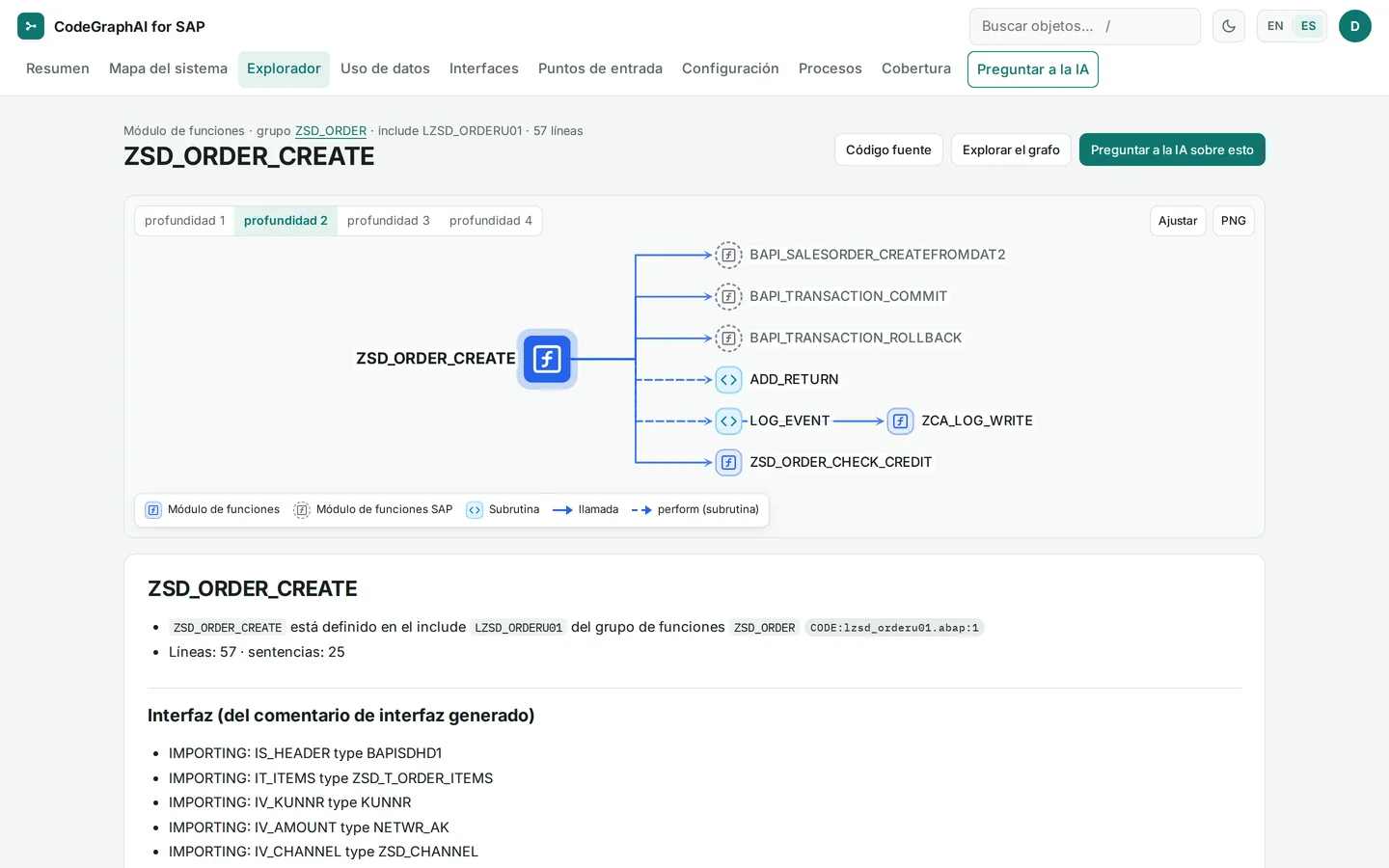Click the ZCA_LOG_WRITE function module icon

click(x=901, y=421)
